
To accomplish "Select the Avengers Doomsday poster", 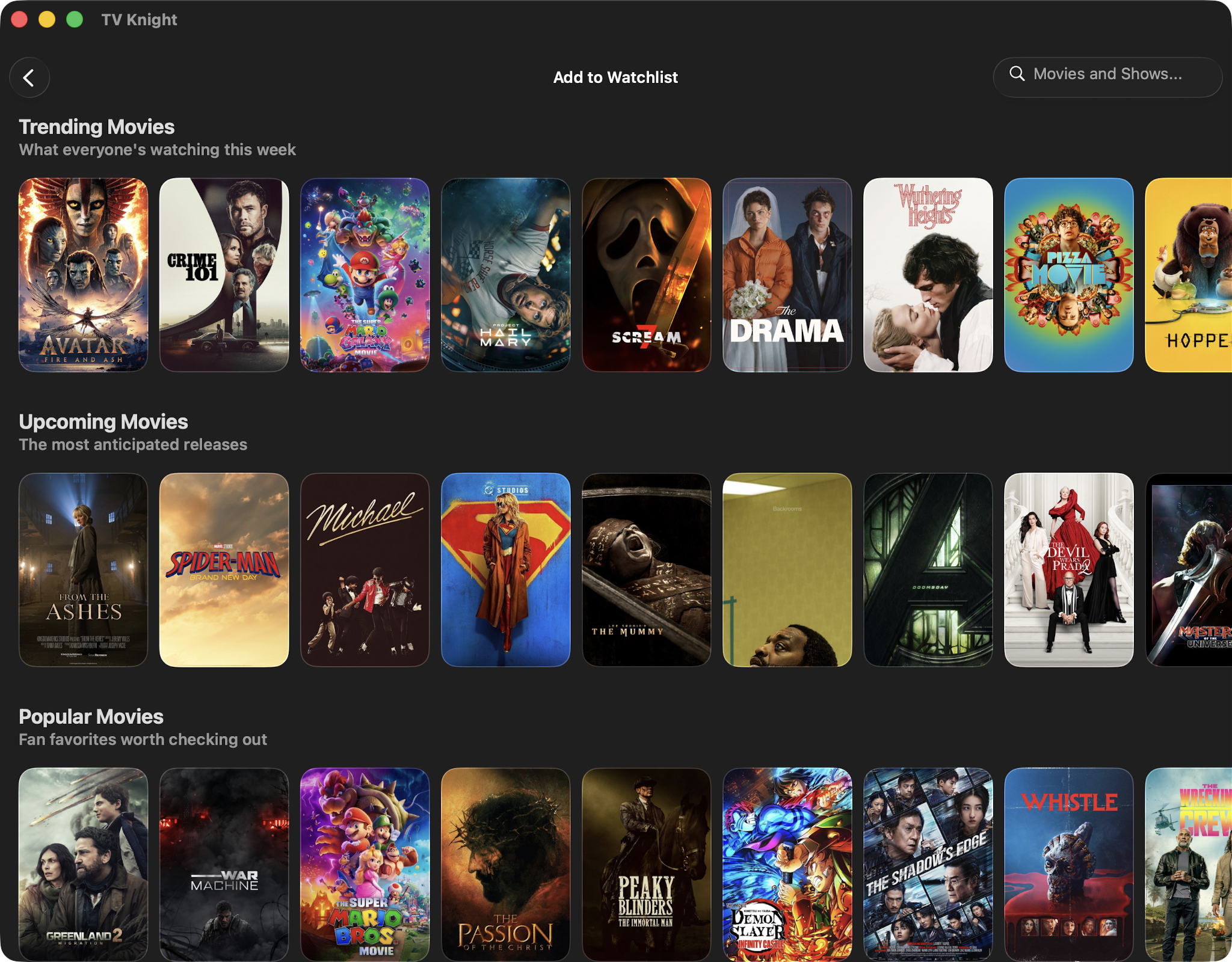I will pos(928,569).
